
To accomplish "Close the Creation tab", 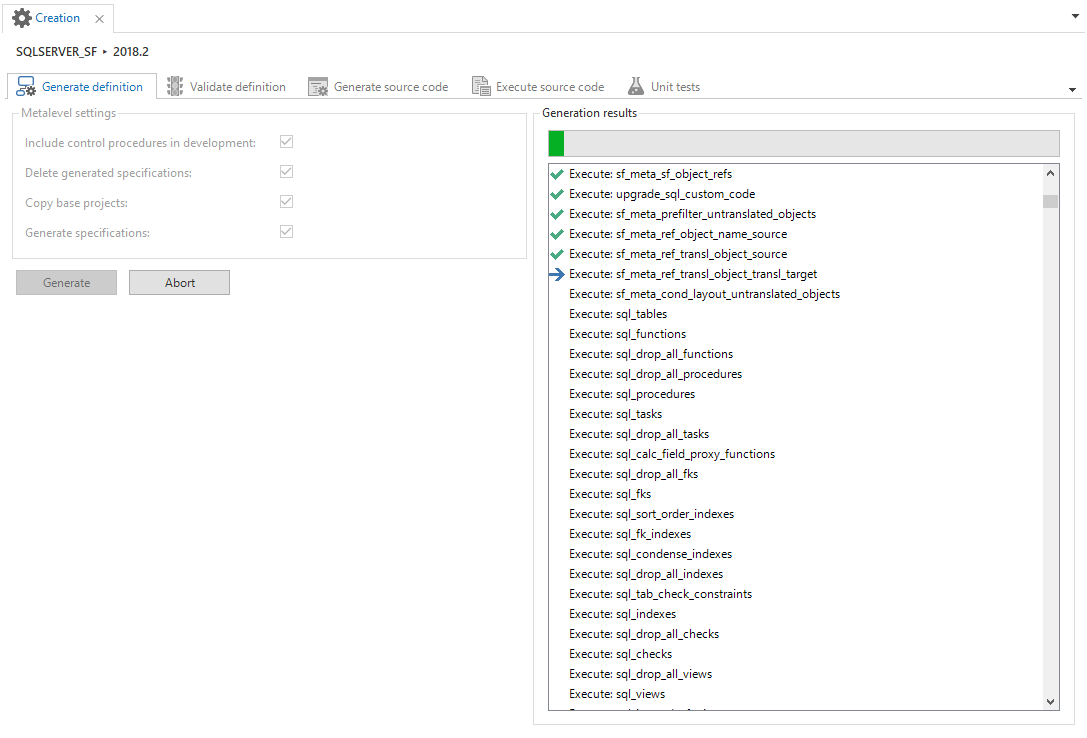I will [x=99, y=19].
